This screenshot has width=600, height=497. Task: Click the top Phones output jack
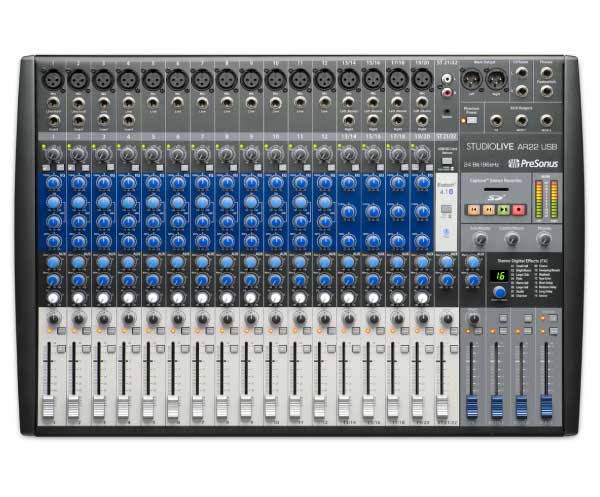546,72
